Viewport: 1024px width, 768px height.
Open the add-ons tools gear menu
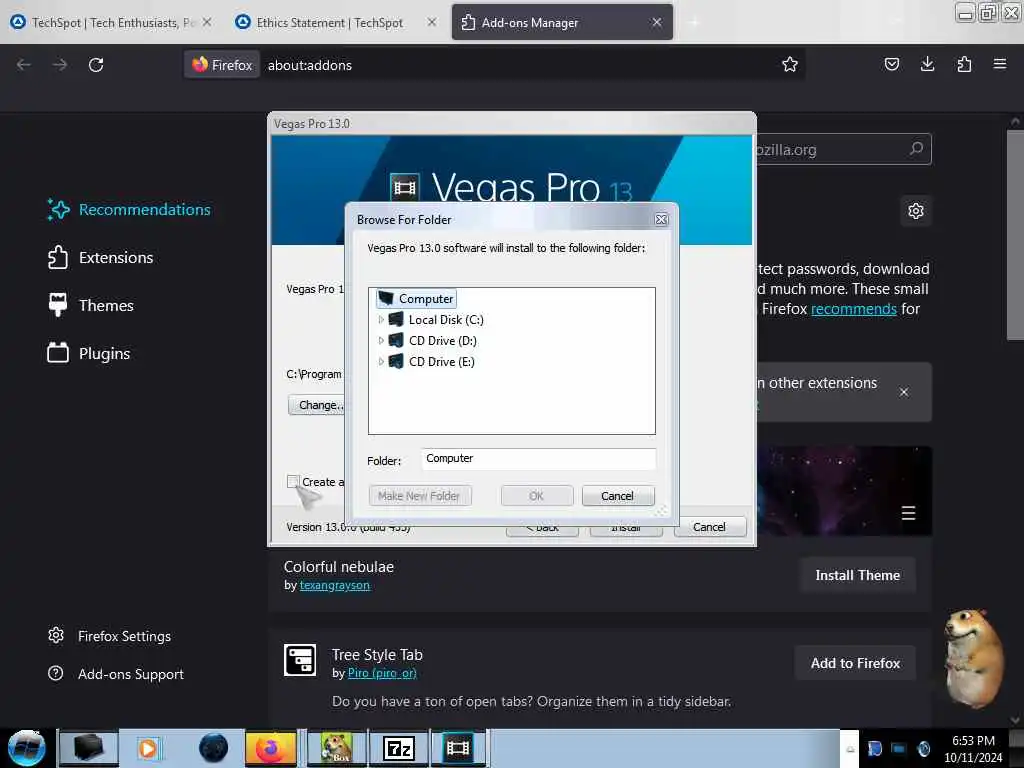point(916,211)
